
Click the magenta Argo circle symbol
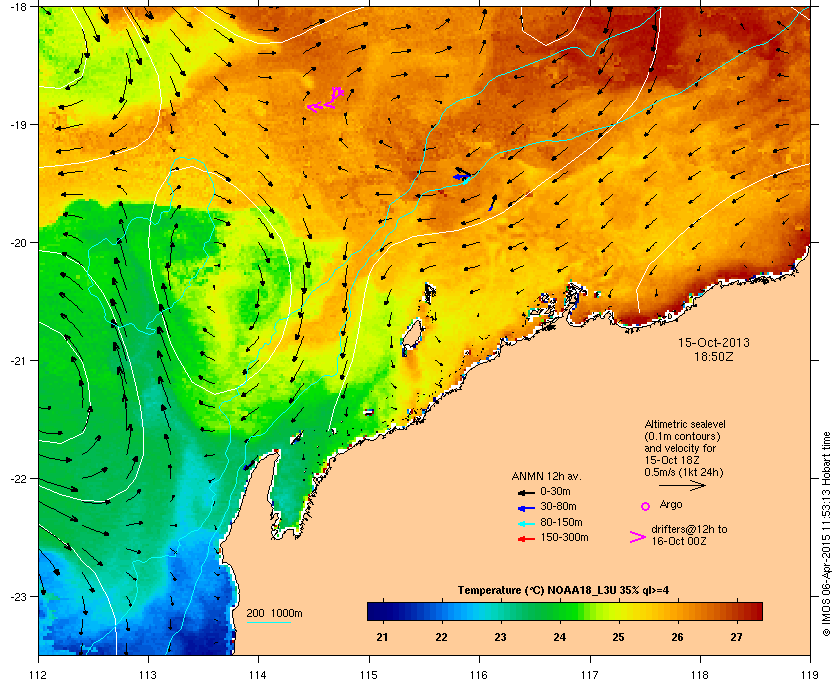click(x=646, y=506)
